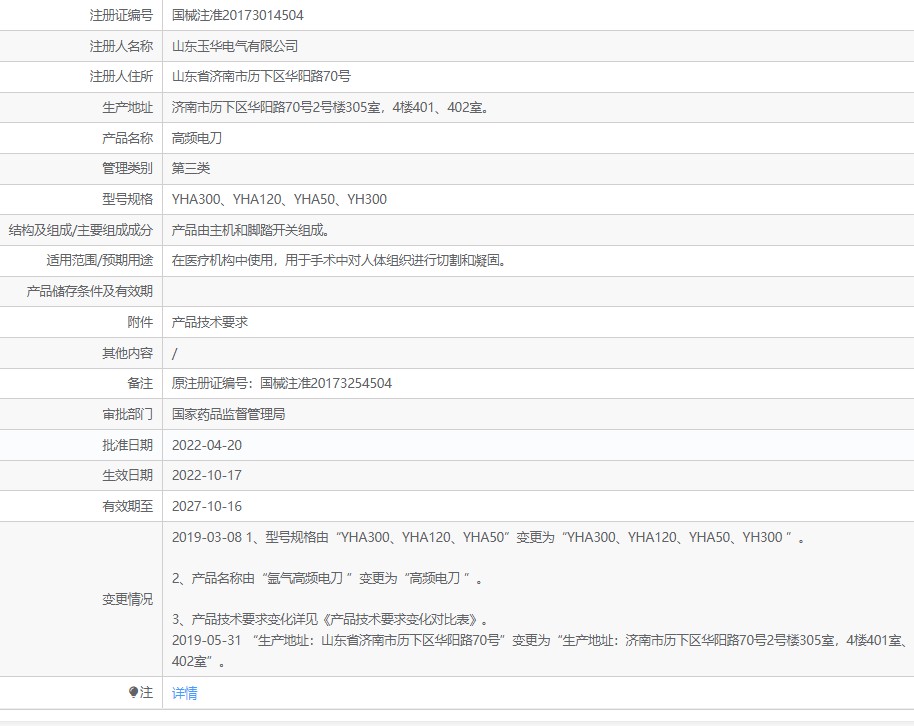
Task: Click the 产品名称 field label
Action: [x=128, y=138]
